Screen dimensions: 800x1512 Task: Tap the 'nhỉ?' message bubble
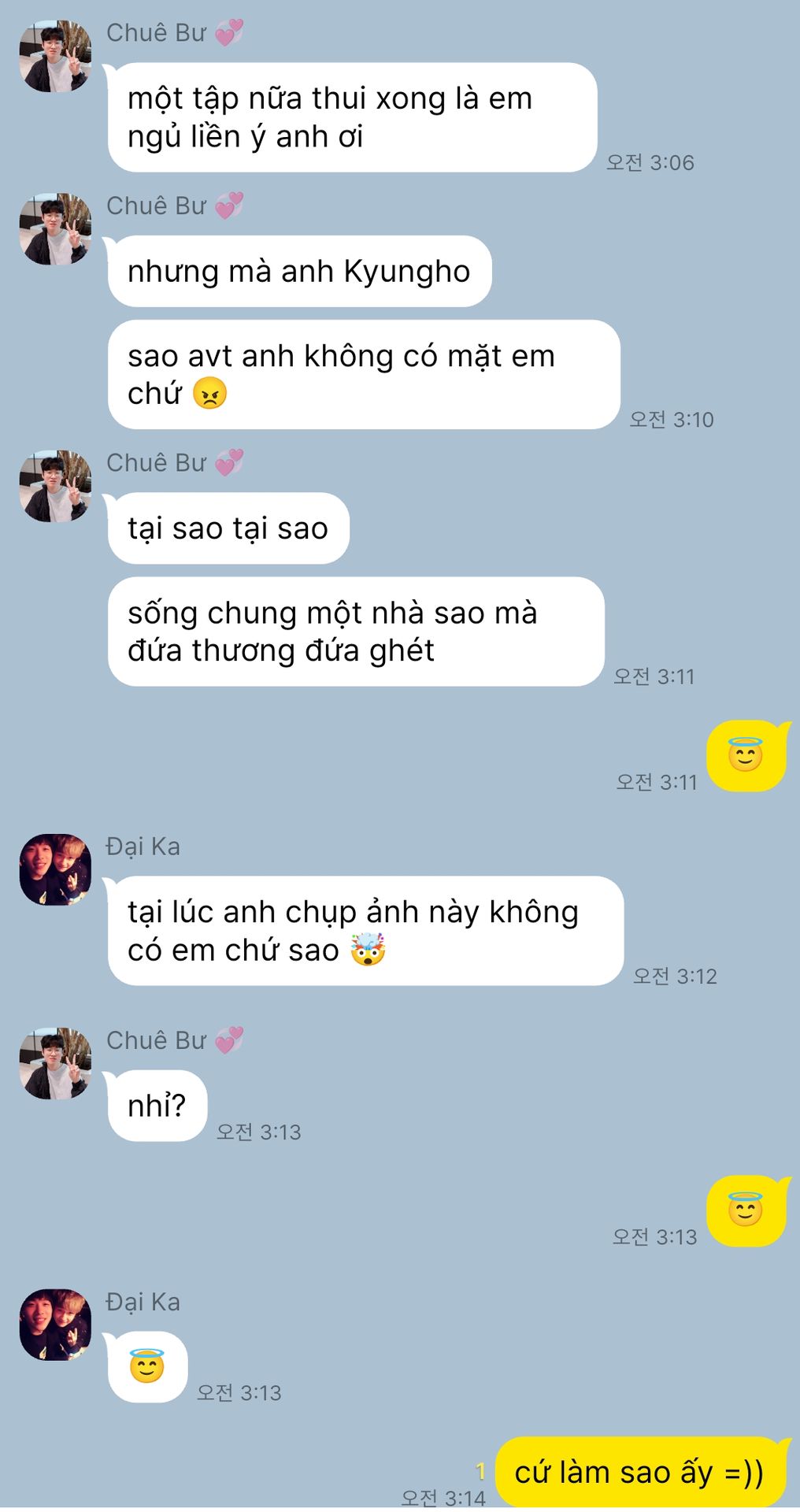click(x=157, y=1106)
